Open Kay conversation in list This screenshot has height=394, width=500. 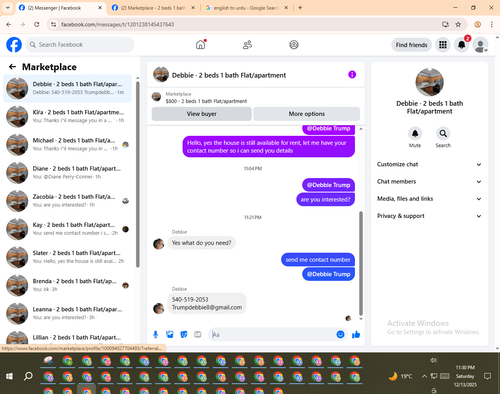(x=67, y=229)
